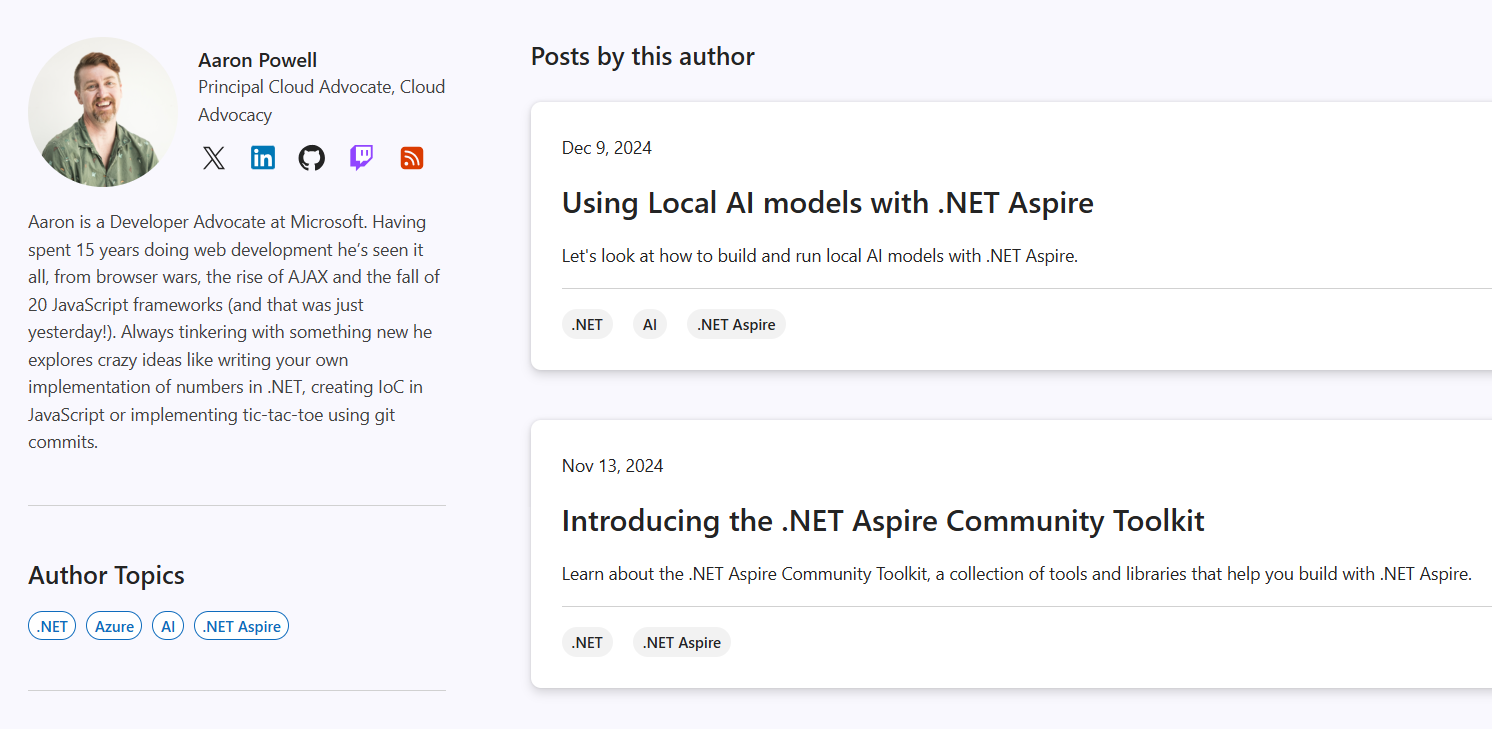Open post 'Using Local AI models with .NET Aspire'
Screen dimensions: 1492x729
point(828,203)
